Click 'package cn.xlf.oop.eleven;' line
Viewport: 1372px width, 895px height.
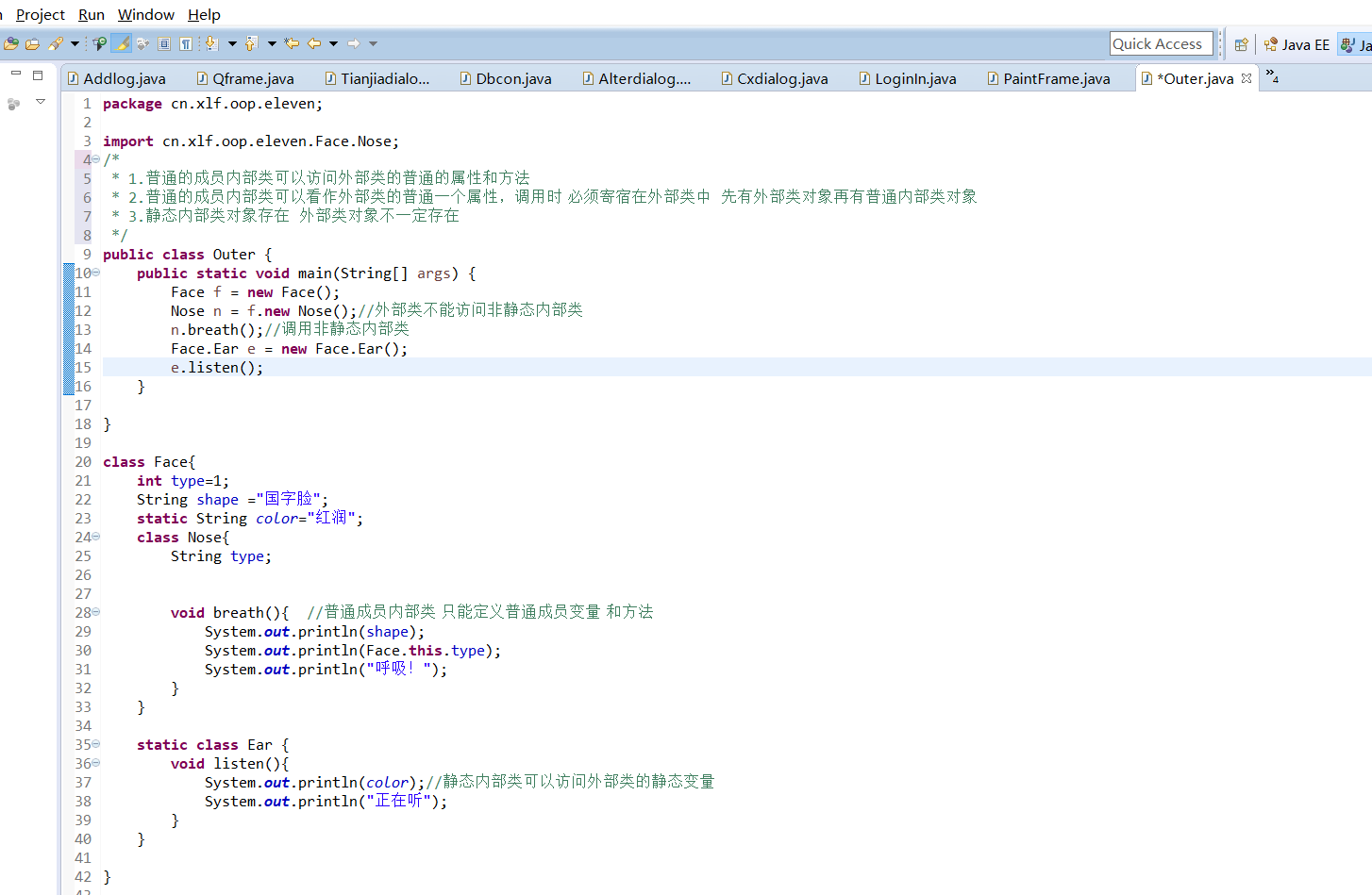pyautogui.click(x=212, y=104)
